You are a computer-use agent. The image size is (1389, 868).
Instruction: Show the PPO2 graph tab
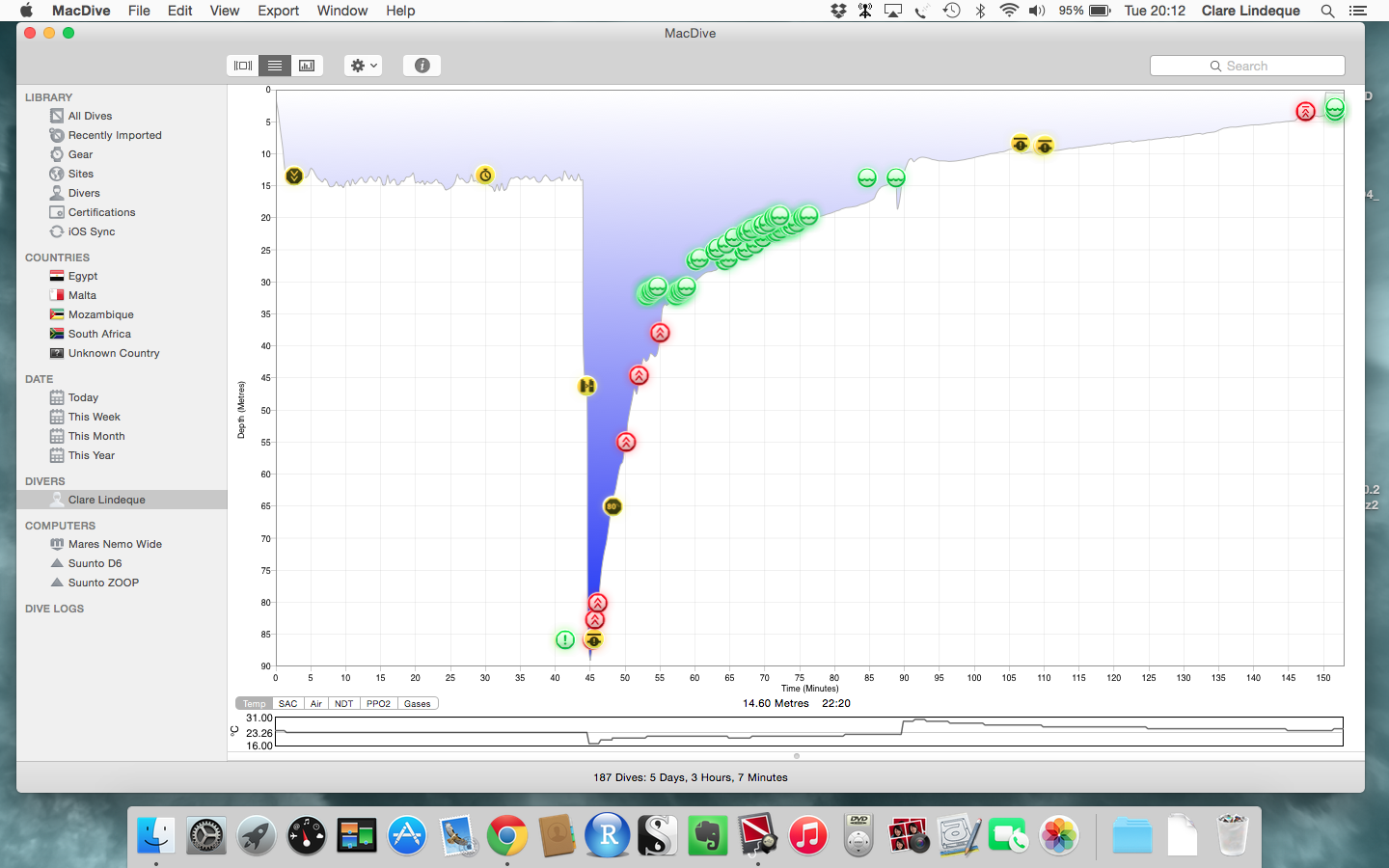[378, 704]
